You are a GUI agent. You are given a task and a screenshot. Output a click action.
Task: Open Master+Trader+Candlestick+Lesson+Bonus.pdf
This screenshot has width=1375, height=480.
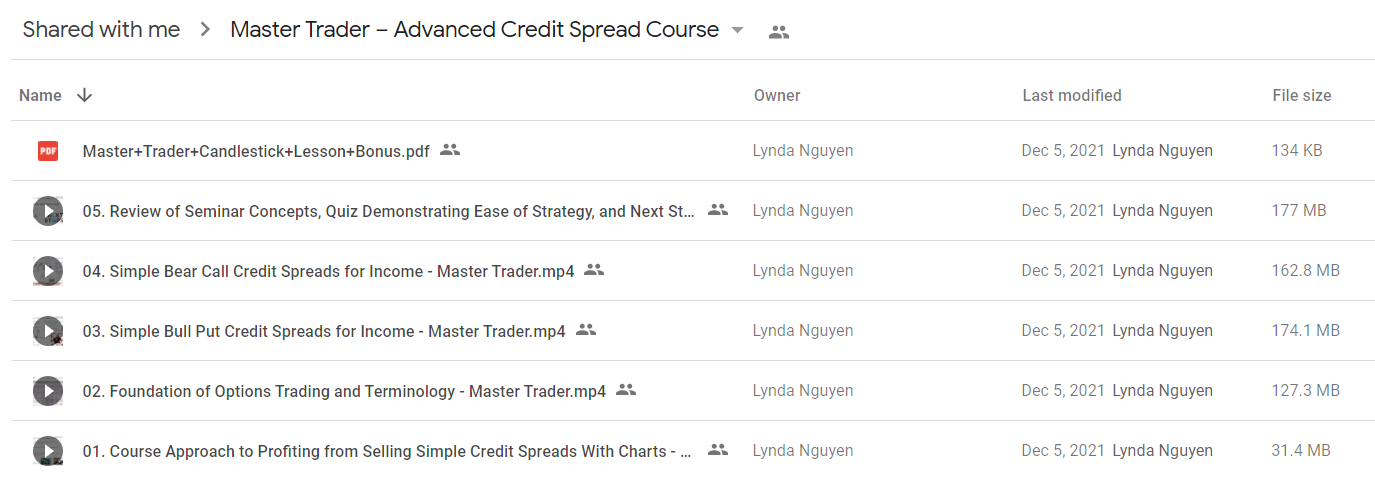(x=256, y=151)
